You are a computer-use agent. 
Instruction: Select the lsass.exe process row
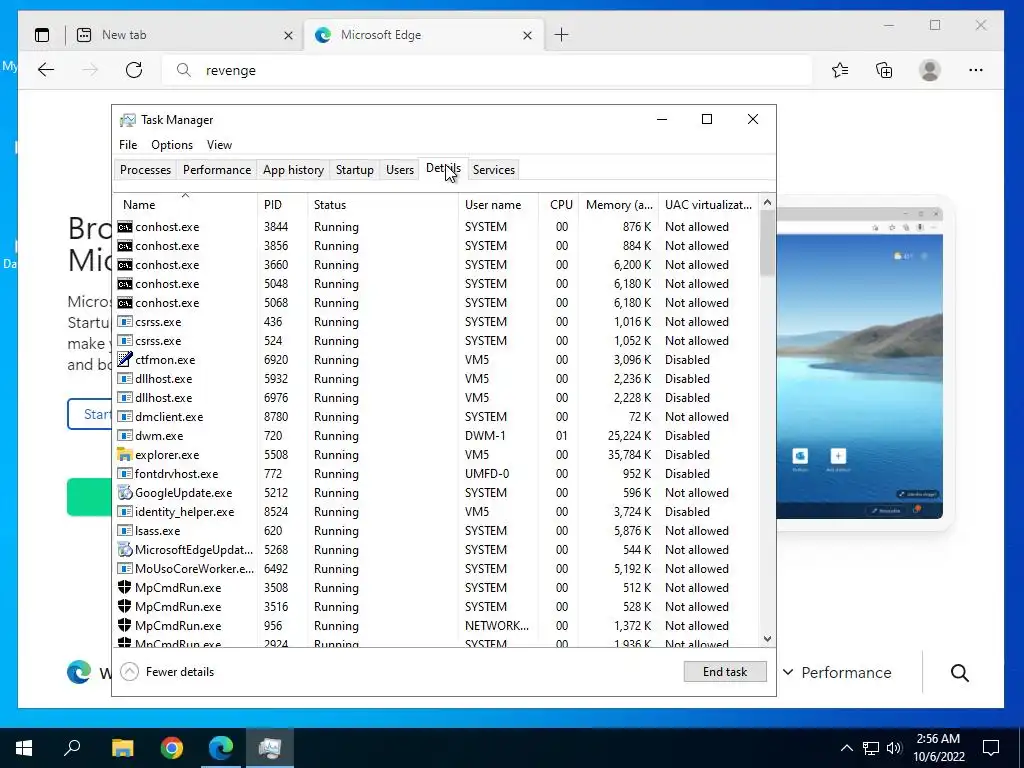pyautogui.click(x=436, y=530)
